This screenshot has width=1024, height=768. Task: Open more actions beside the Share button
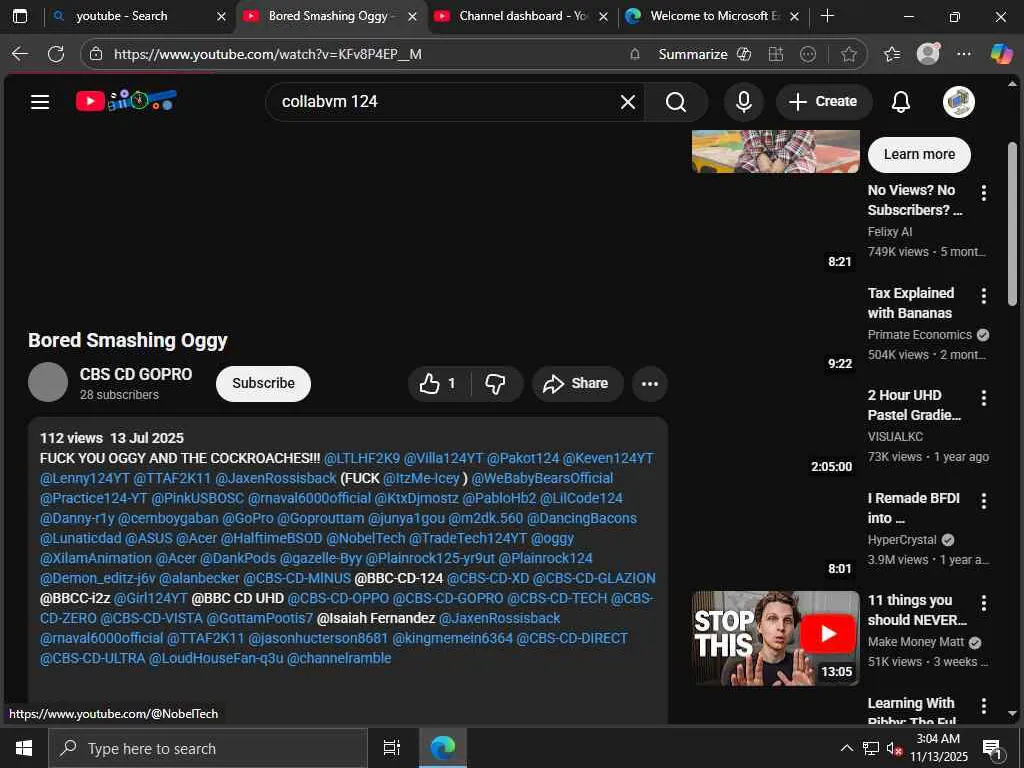(x=650, y=383)
